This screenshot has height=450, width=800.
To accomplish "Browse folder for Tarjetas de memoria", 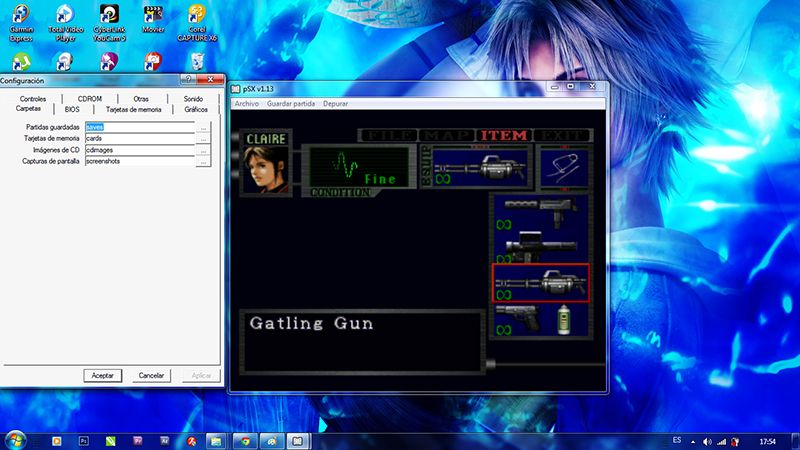I will click(204, 138).
